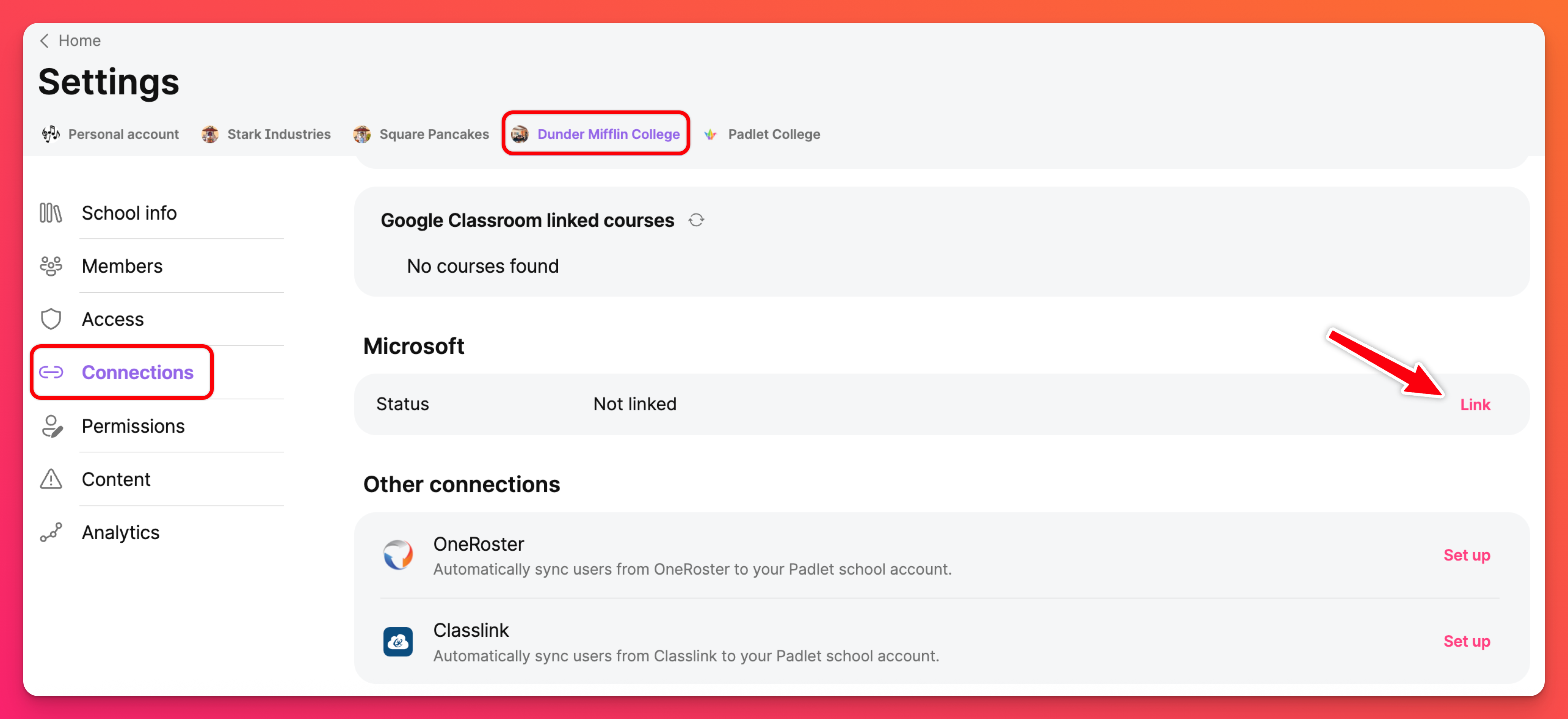The width and height of the screenshot is (1568, 719).
Task: Select the Dunder Mifflin College tab
Action: coord(596,134)
